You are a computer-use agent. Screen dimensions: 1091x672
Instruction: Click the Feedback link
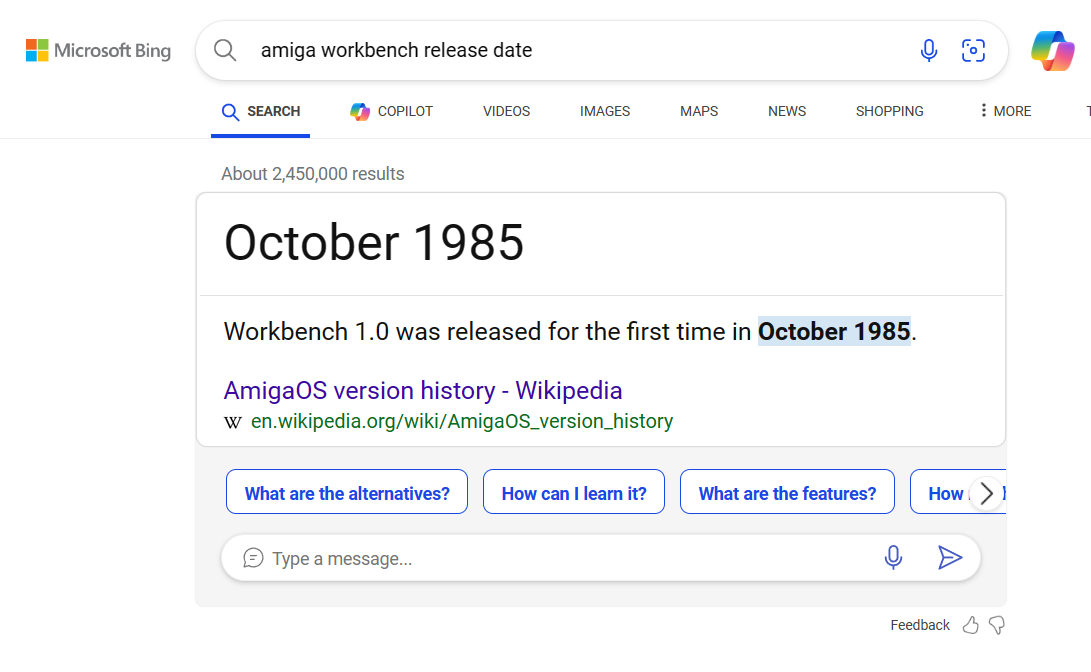click(x=920, y=625)
